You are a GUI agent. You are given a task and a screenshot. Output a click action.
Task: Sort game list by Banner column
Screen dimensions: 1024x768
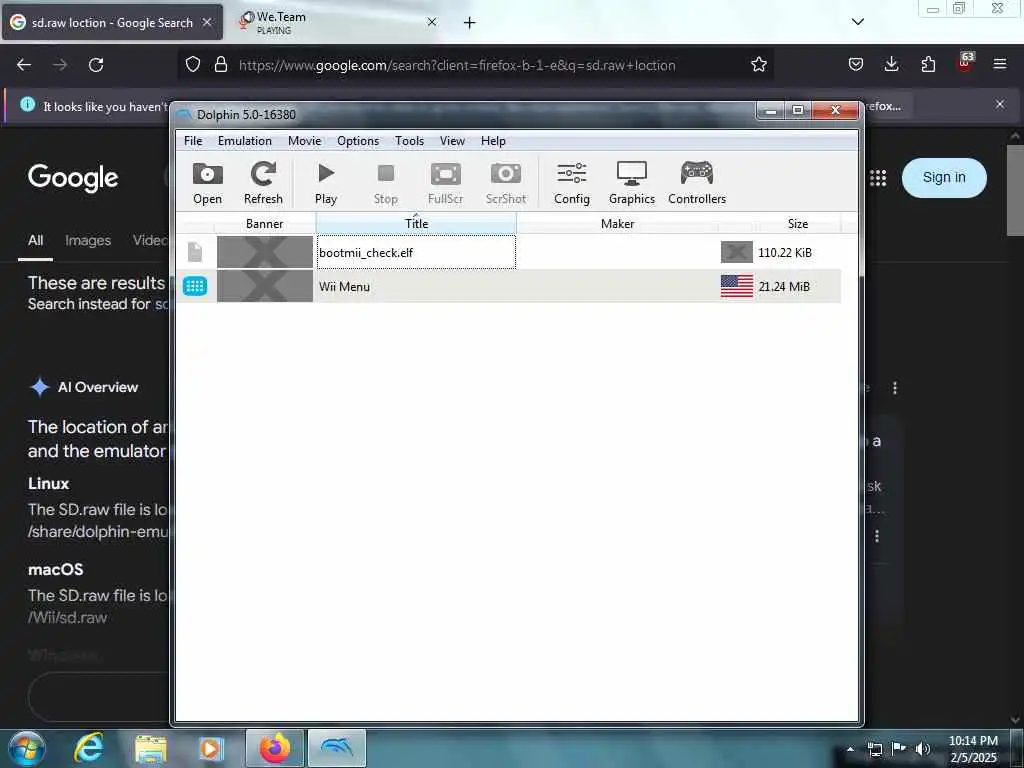pyautogui.click(x=264, y=223)
